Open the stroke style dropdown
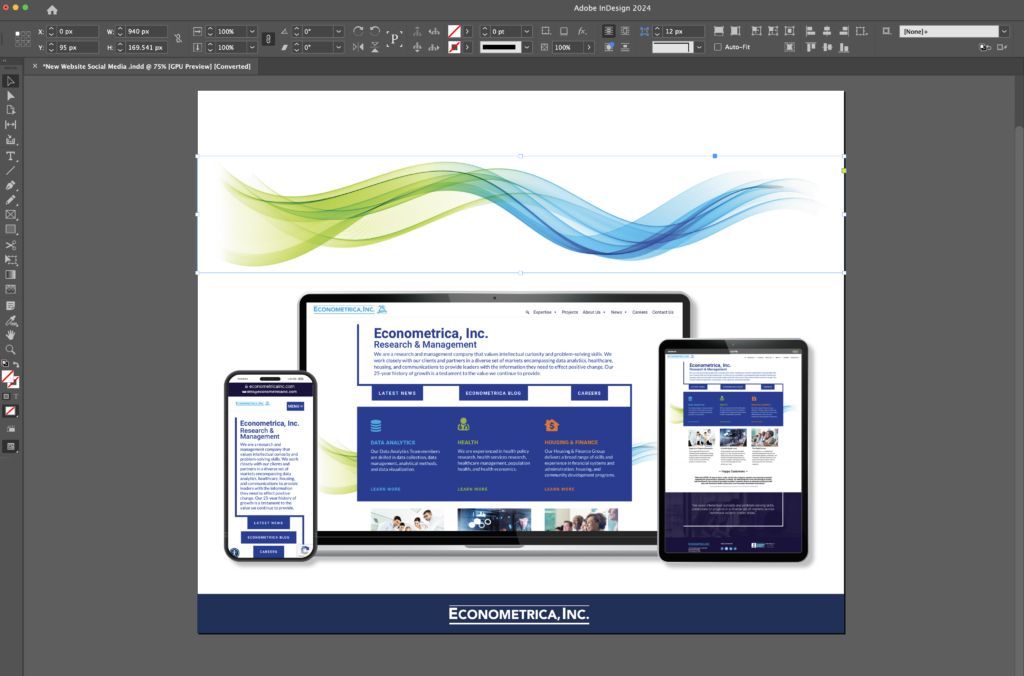Viewport: 1024px width, 676px height. [527, 47]
